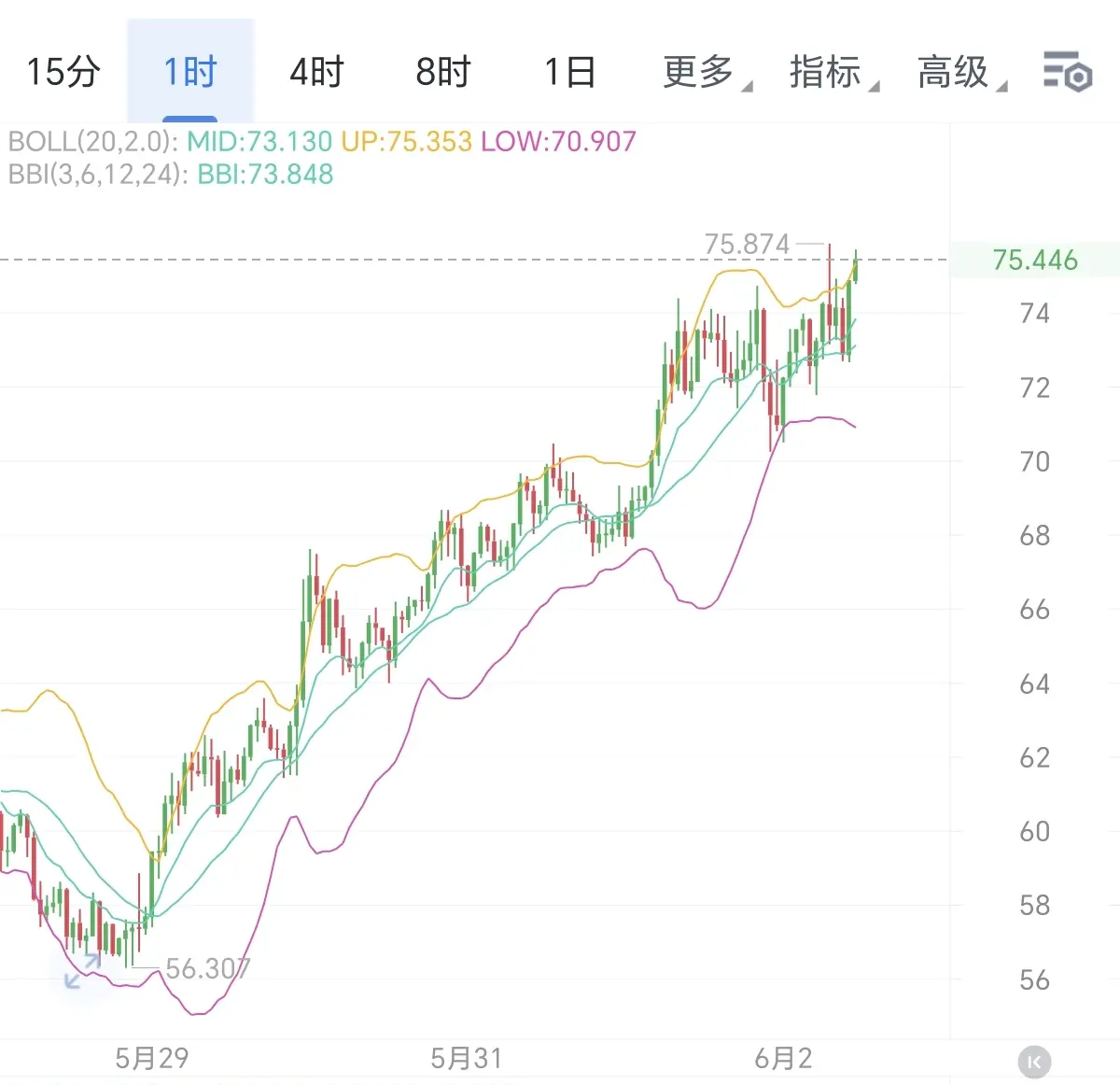Tap the 74 price axis label
The height and width of the screenshot is (1085, 1120).
[1034, 314]
